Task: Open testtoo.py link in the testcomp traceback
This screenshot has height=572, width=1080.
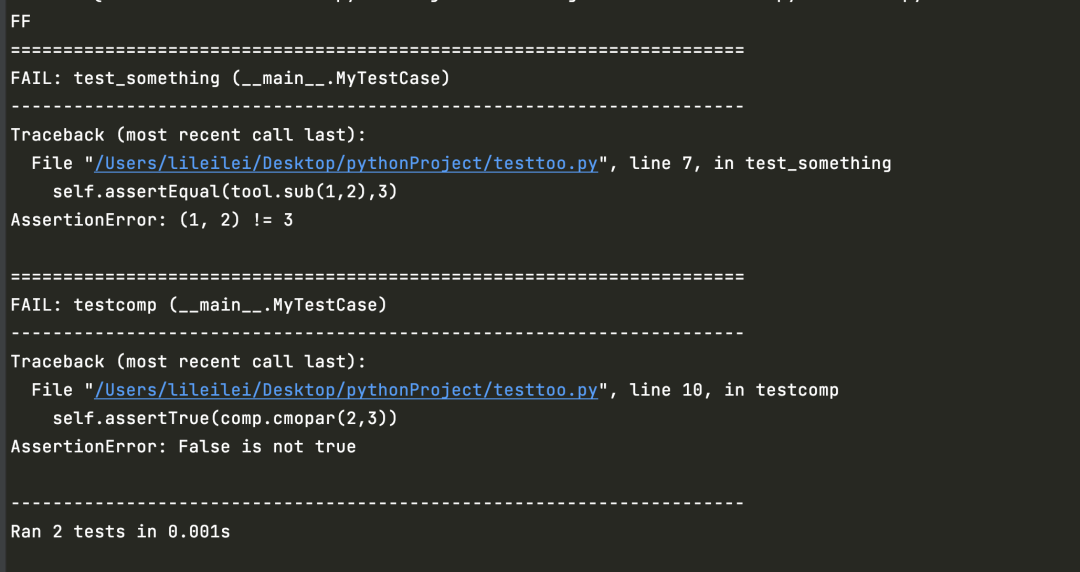Action: tap(346, 390)
